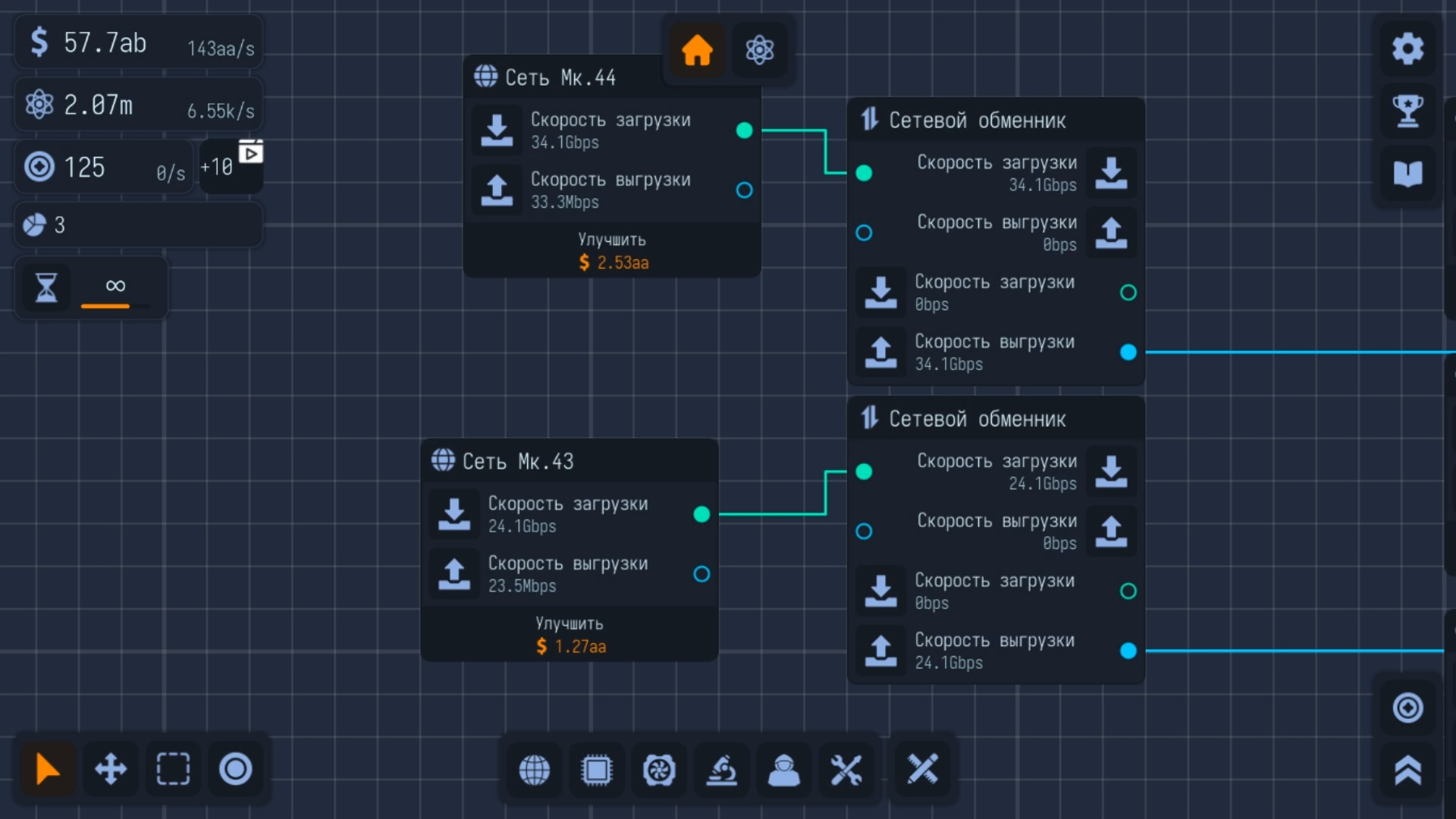
Task: Click bottom exchanger 0bps download output port
Action: click(1128, 591)
